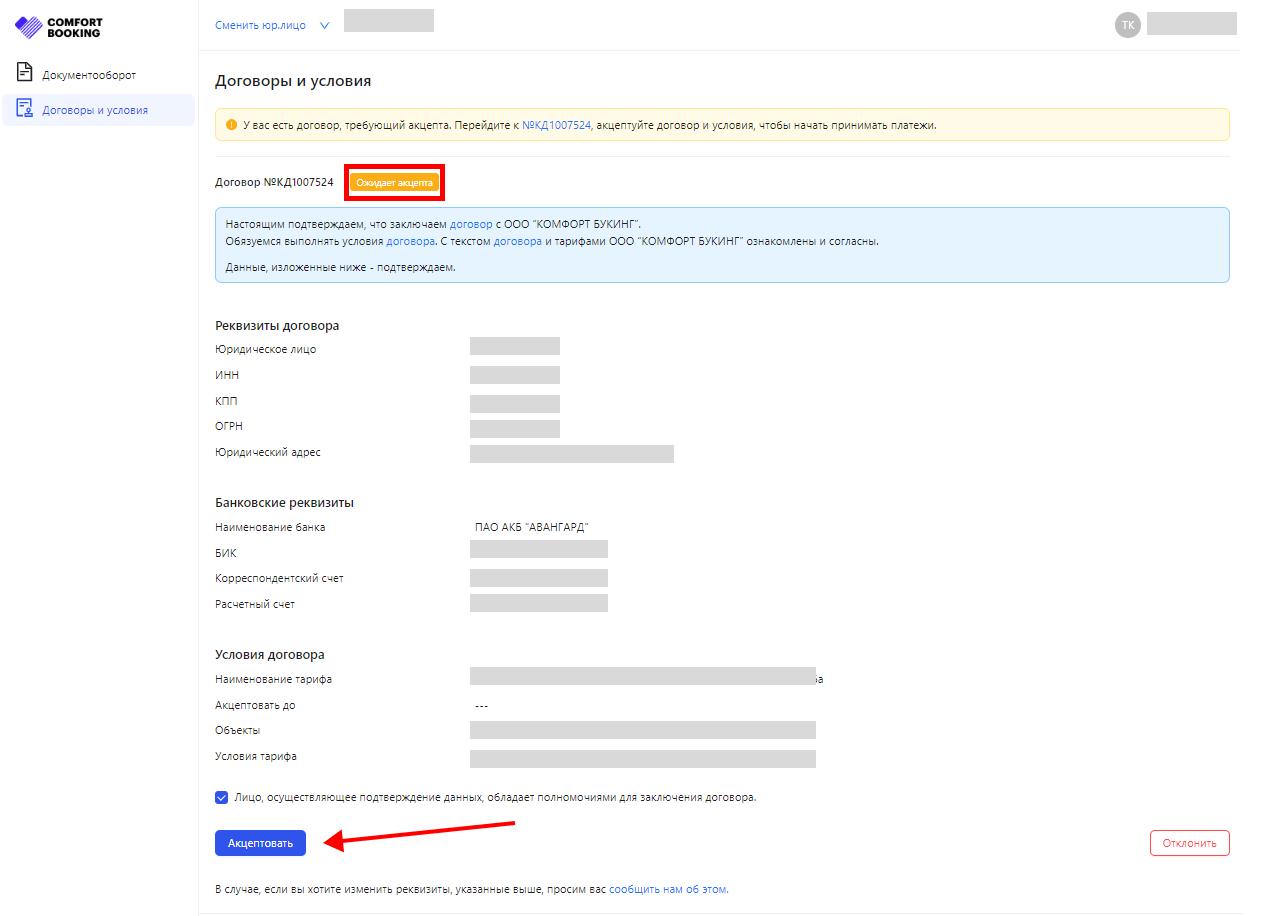
Task: Click the Расчетный счет label
Action: (255, 605)
